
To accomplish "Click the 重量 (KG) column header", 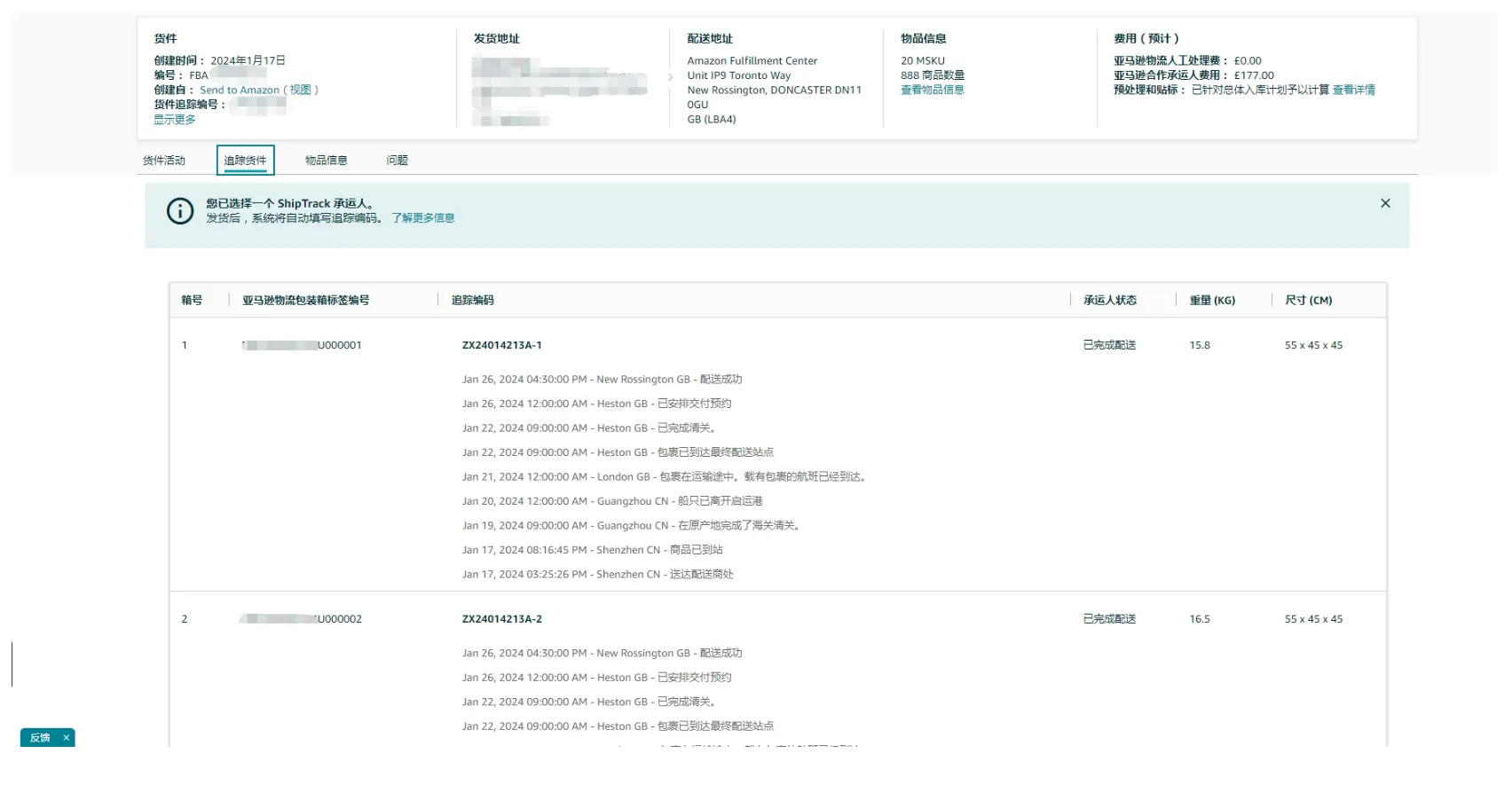I will point(1212,300).
